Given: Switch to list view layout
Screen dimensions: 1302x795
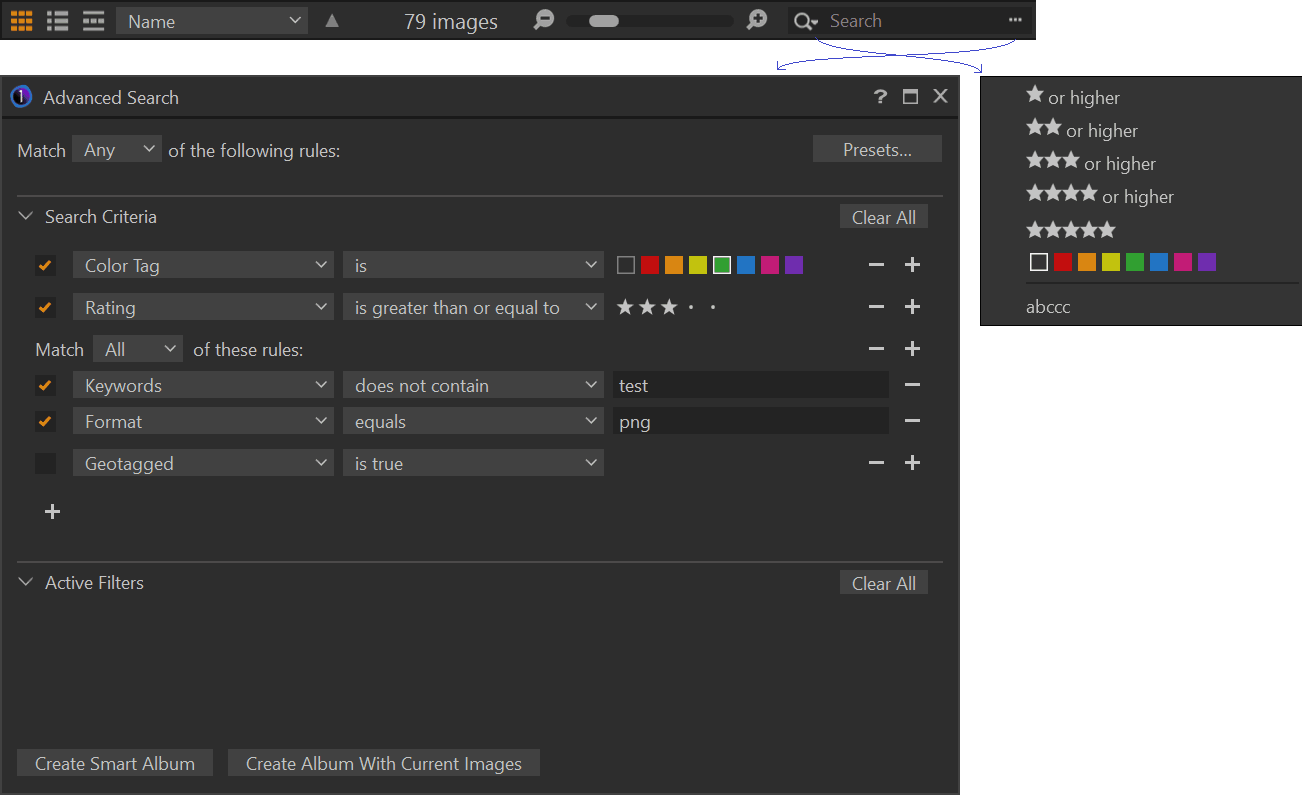Looking at the screenshot, I should pos(58,21).
